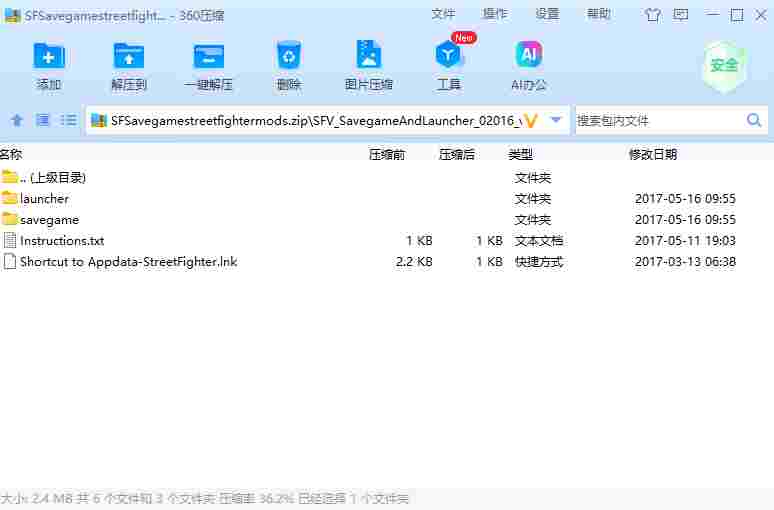
Task: Click the date '2017-05-11 19:03'
Action: [685, 240]
